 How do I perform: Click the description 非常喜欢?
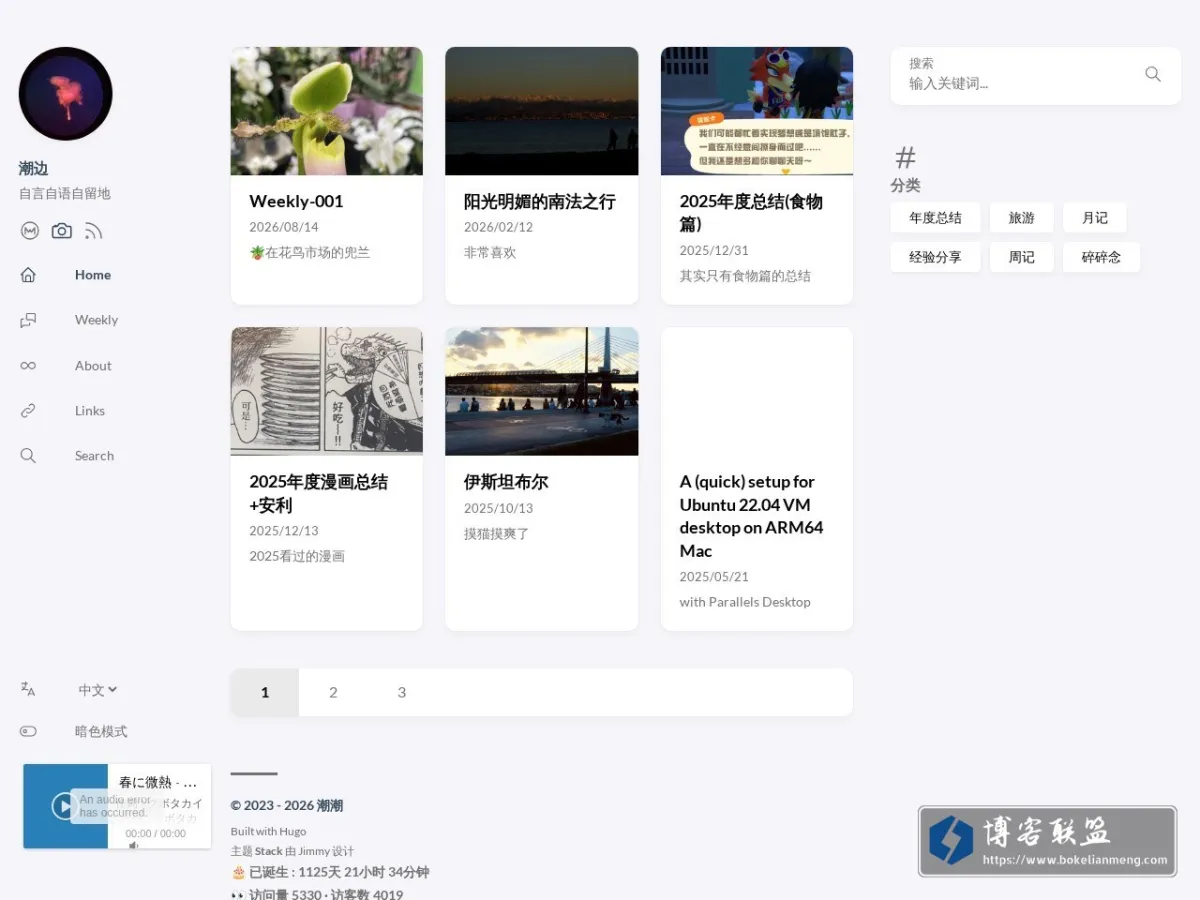(x=490, y=253)
